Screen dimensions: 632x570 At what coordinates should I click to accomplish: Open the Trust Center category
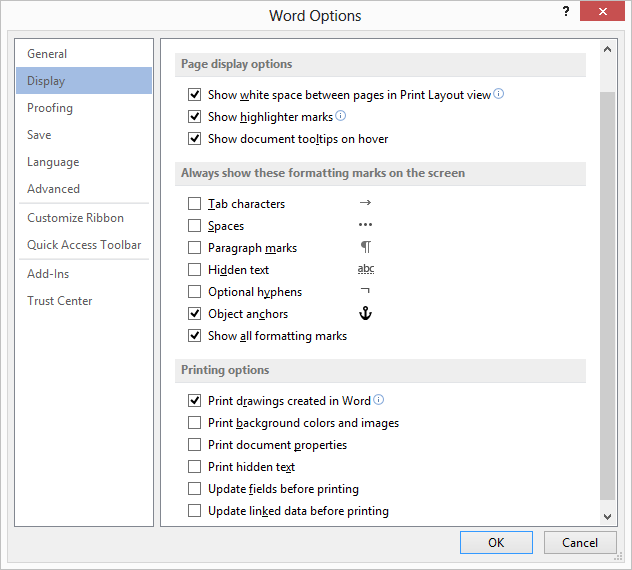pyautogui.click(x=84, y=301)
